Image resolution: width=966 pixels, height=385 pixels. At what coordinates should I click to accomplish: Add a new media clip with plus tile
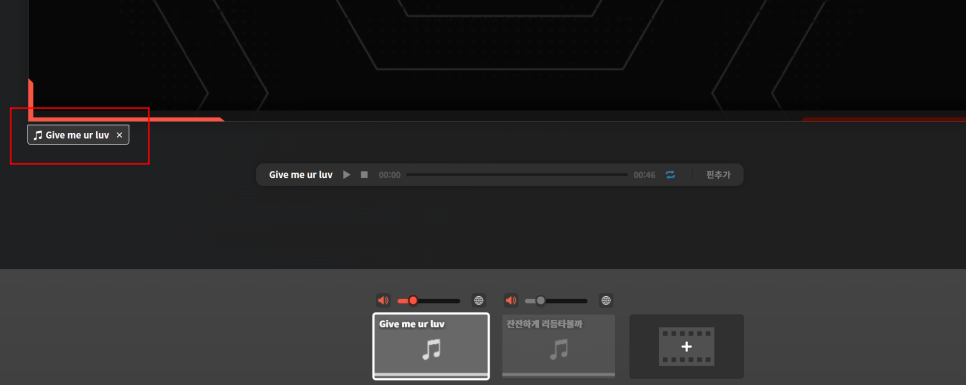tap(686, 346)
